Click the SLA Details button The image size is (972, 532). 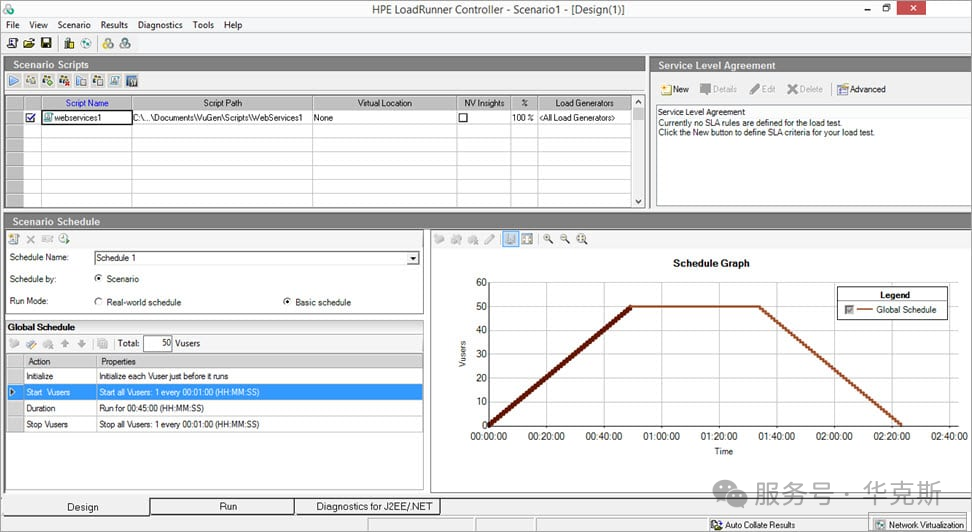pyautogui.click(x=718, y=89)
